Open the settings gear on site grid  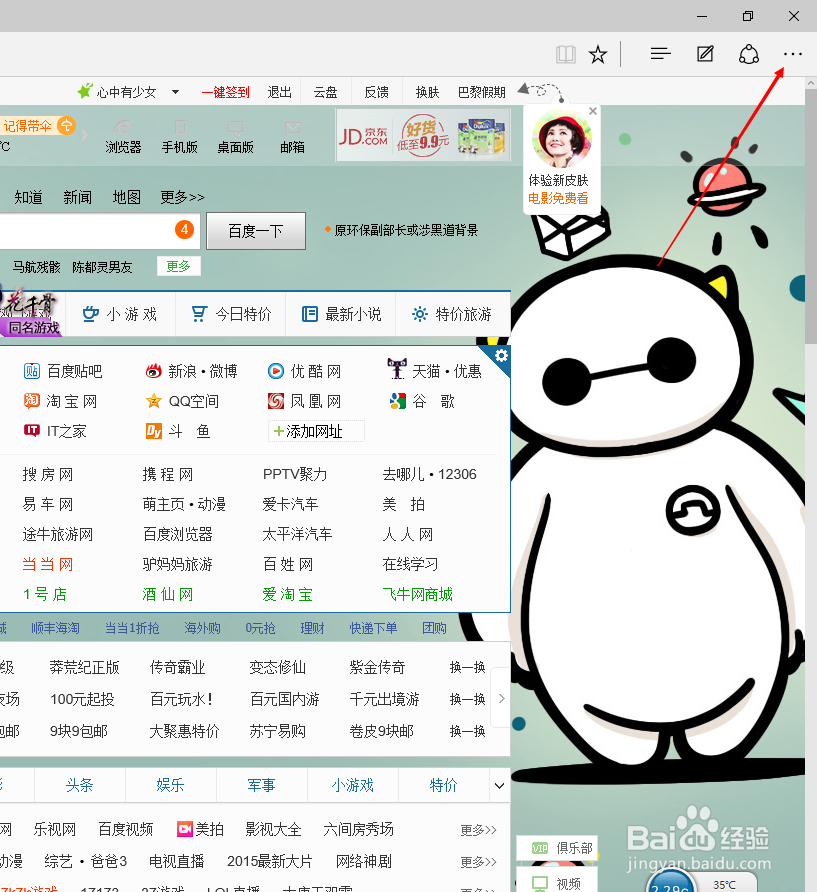[501, 356]
